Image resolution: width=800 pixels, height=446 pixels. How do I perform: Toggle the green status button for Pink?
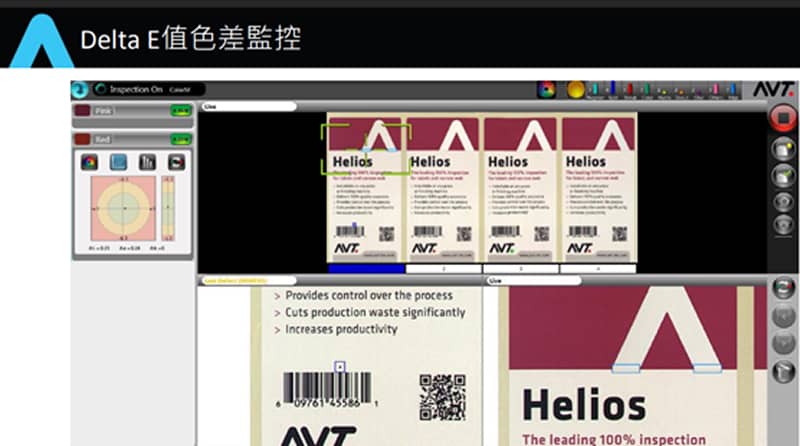[180, 111]
